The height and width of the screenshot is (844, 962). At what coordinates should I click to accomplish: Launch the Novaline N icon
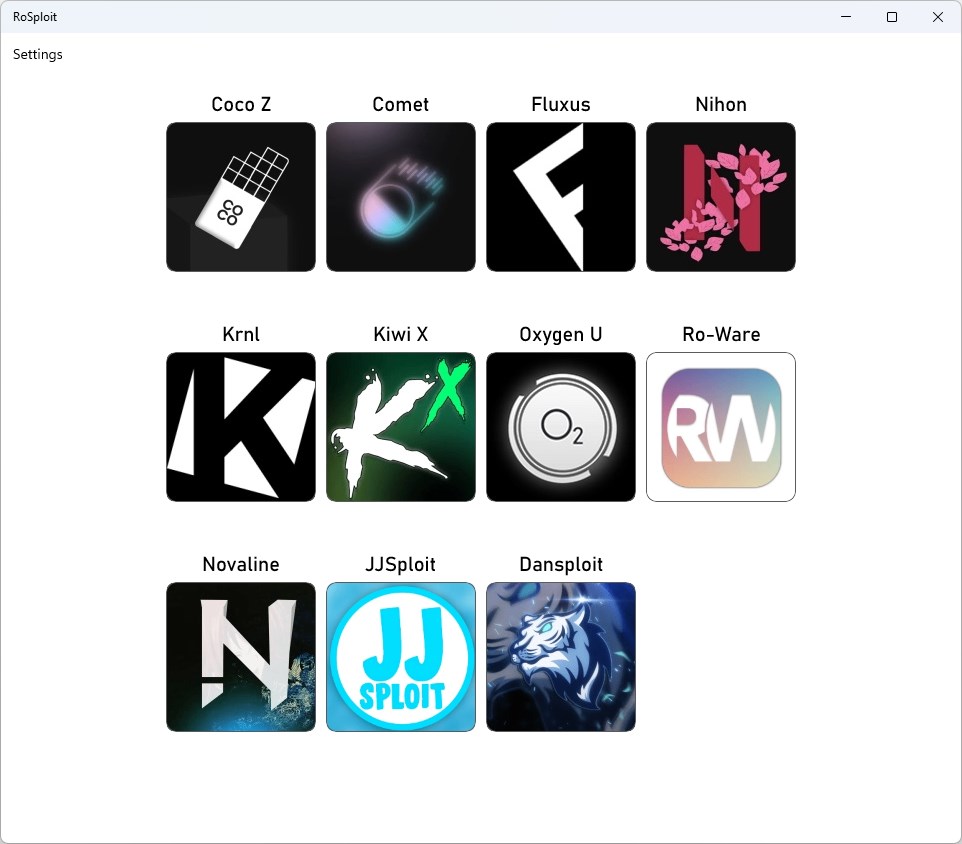(x=241, y=657)
